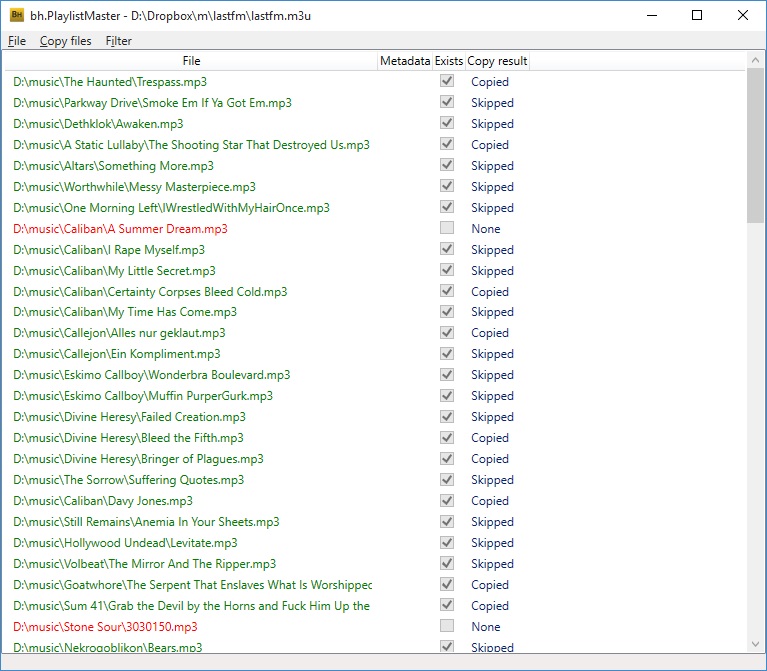
Task: Select the missing Caliban A Summer Dream.mp3 entry
Action: pyautogui.click(x=120, y=229)
